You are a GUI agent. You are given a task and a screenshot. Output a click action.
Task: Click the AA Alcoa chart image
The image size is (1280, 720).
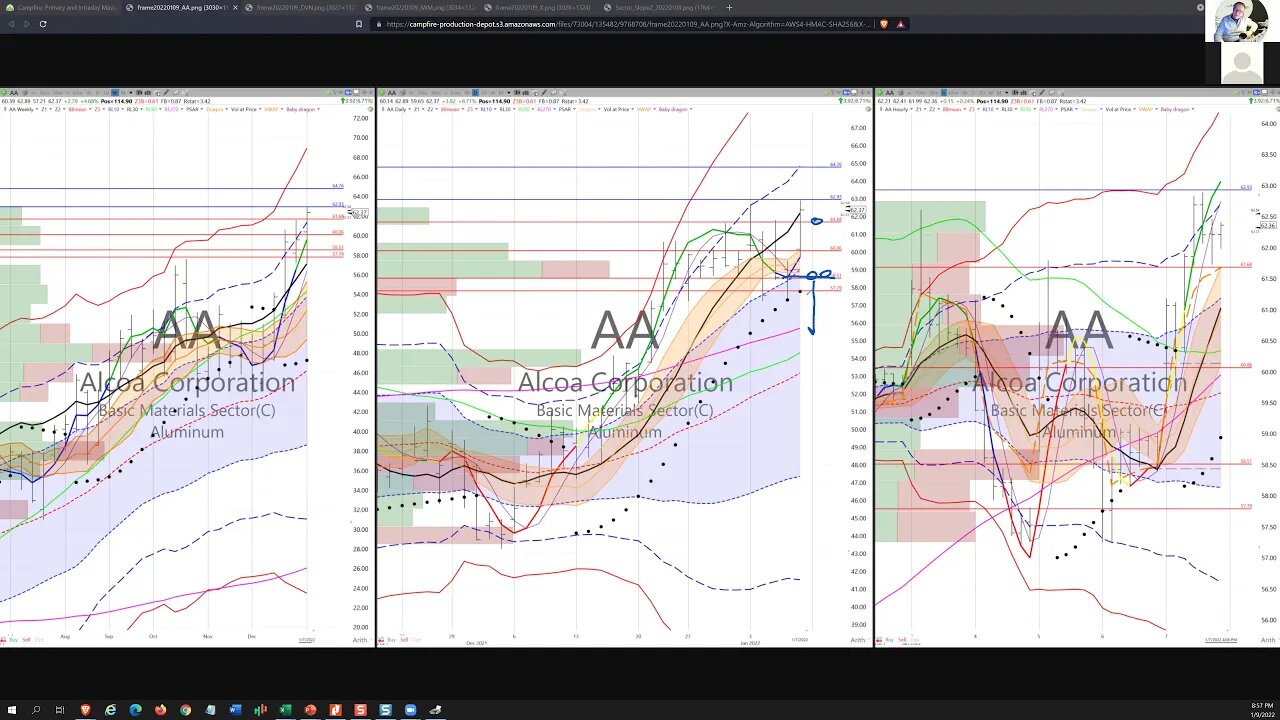pyautogui.click(x=640, y=368)
